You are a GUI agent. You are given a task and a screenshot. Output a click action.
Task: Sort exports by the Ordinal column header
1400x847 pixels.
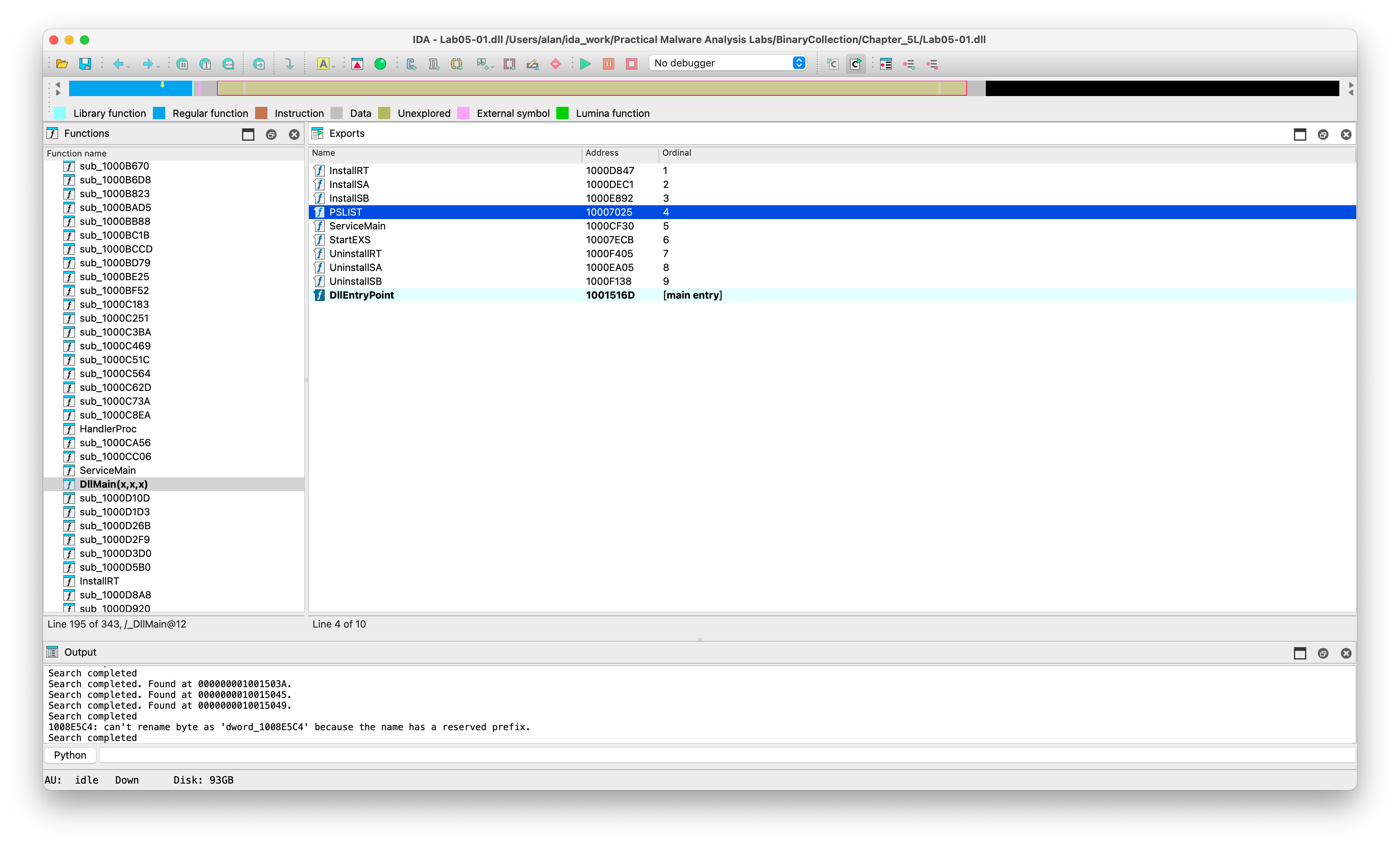[1007, 153]
